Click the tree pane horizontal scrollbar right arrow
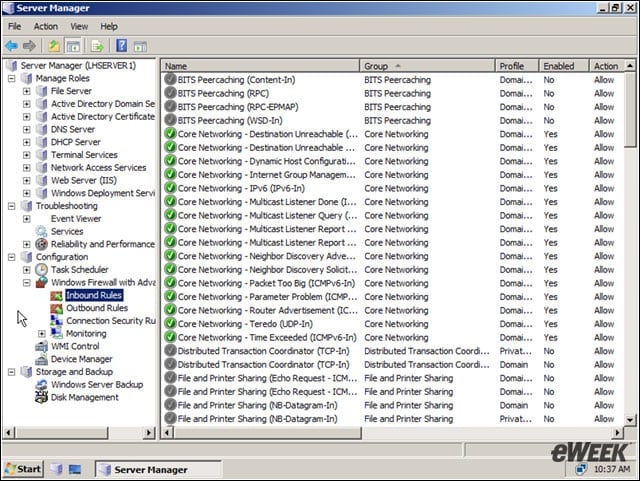This screenshot has width=640, height=481. [149, 432]
